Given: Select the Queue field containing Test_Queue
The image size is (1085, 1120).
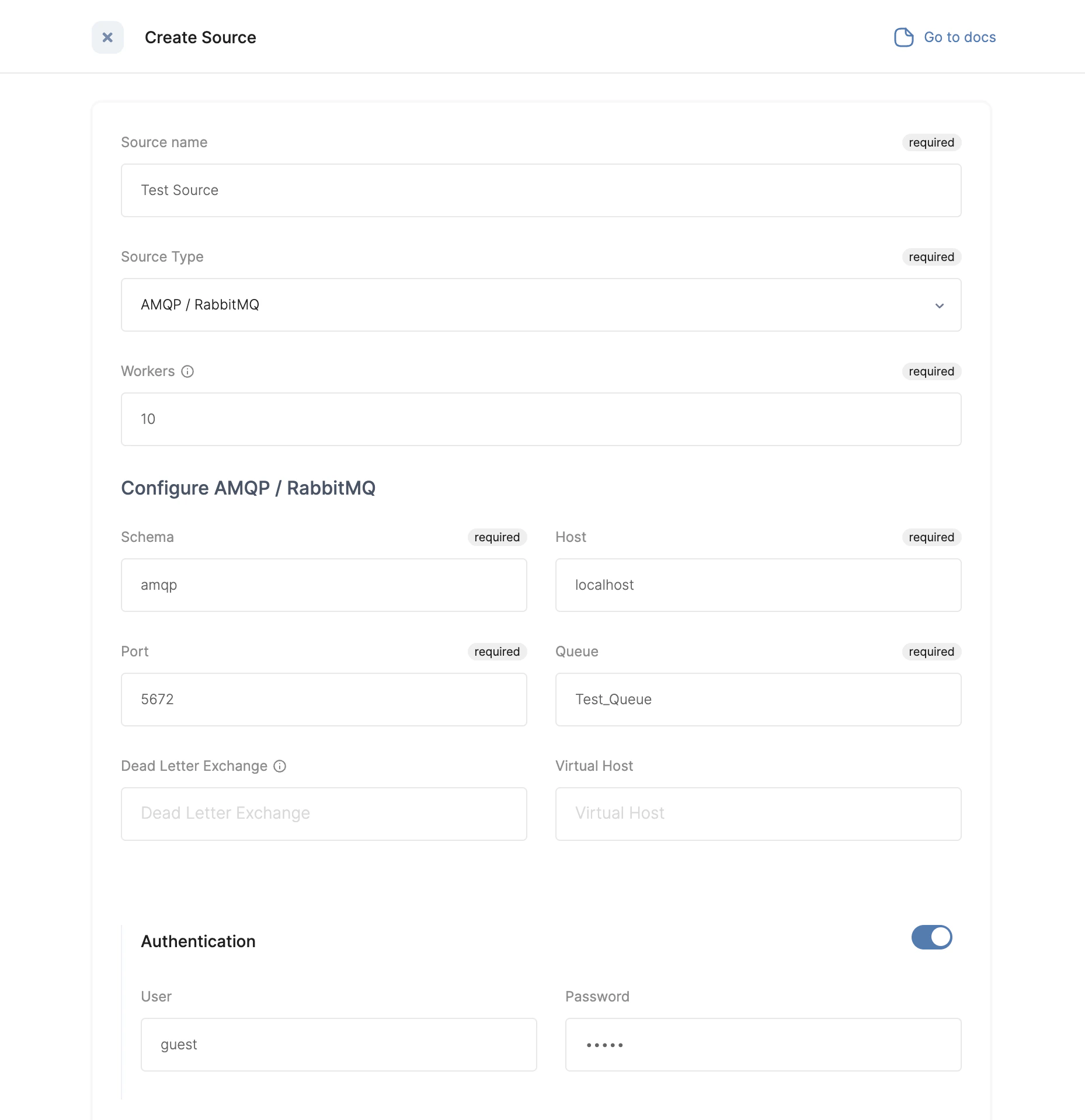Looking at the screenshot, I should pyautogui.click(x=757, y=699).
